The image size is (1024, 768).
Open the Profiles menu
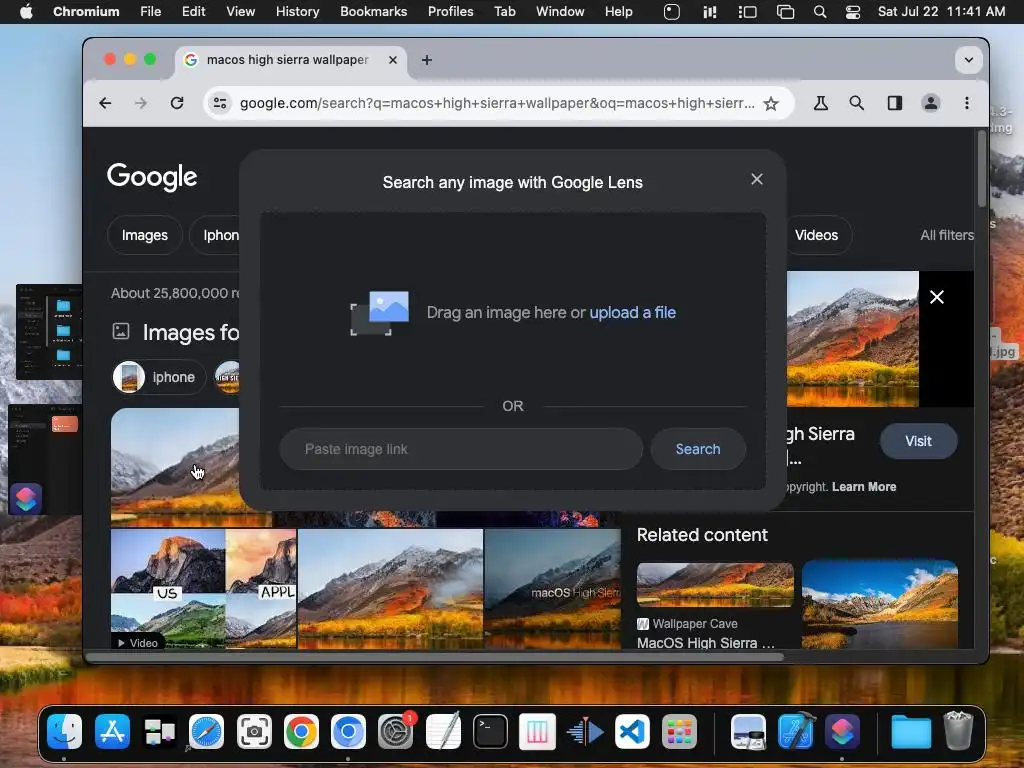(451, 12)
